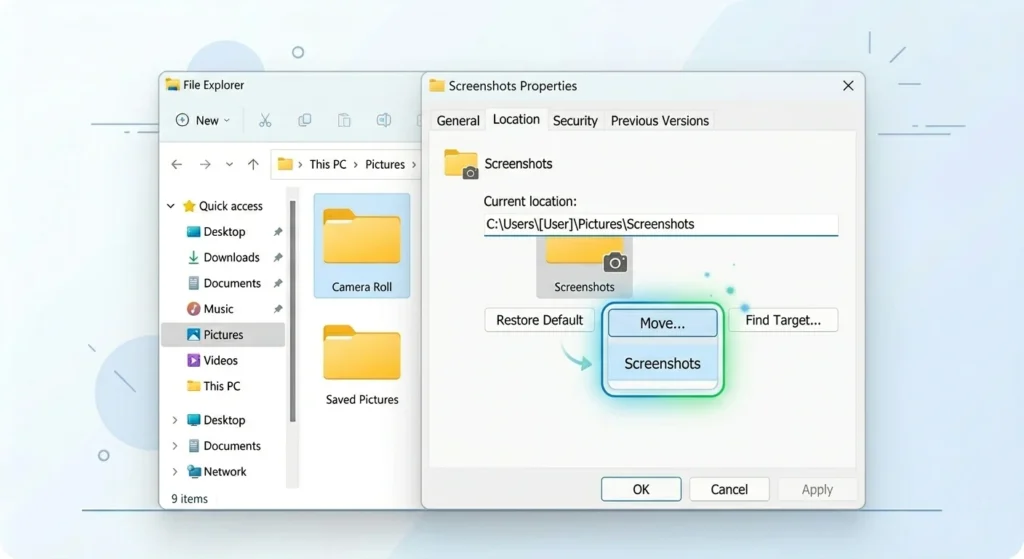Image resolution: width=1024 pixels, height=559 pixels.
Task: Expand the Network tree node
Action: [x=174, y=471]
